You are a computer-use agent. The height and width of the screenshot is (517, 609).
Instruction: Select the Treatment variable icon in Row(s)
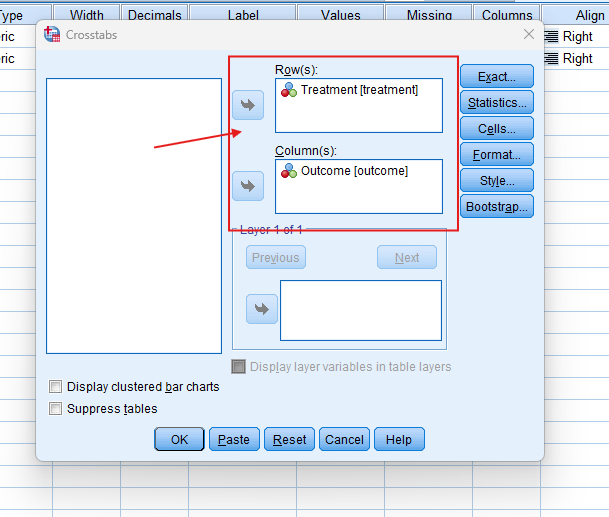[288, 90]
